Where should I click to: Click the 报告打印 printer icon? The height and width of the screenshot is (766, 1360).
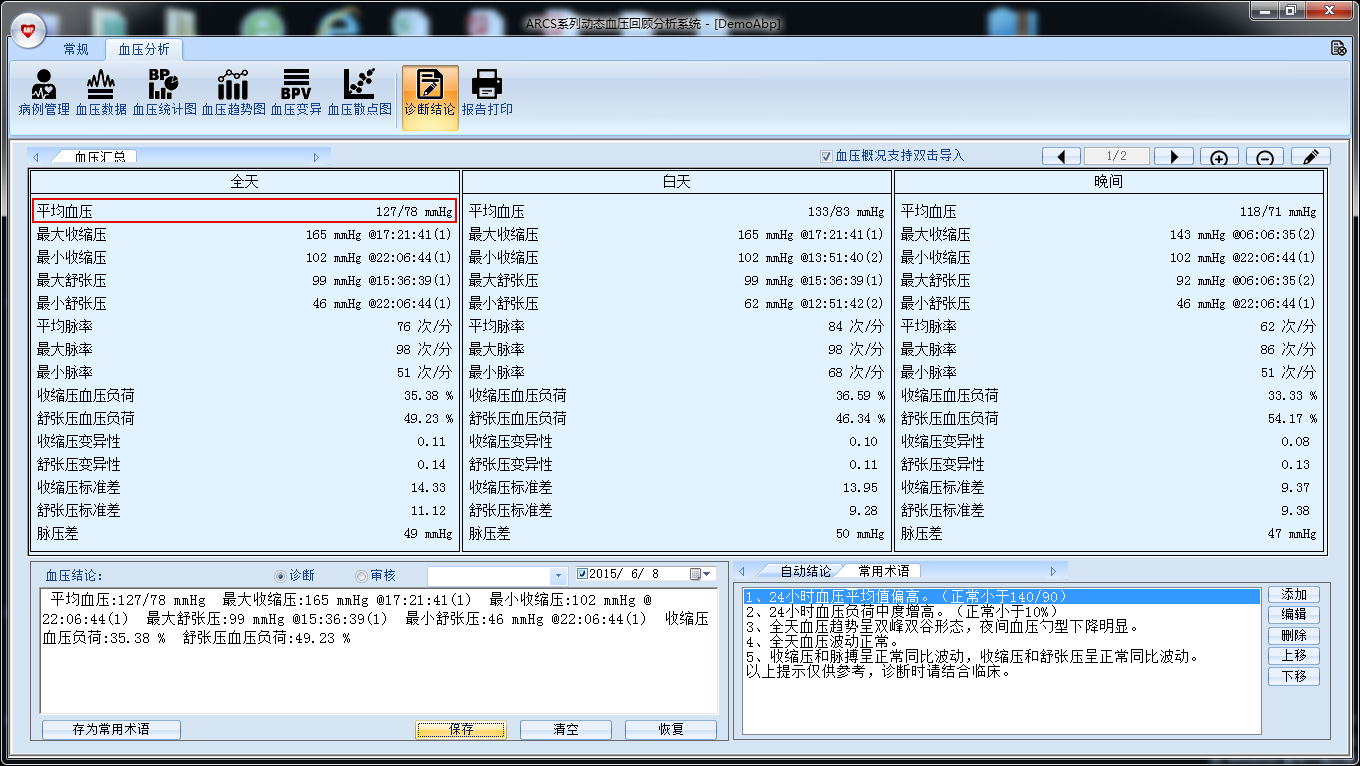(x=487, y=93)
